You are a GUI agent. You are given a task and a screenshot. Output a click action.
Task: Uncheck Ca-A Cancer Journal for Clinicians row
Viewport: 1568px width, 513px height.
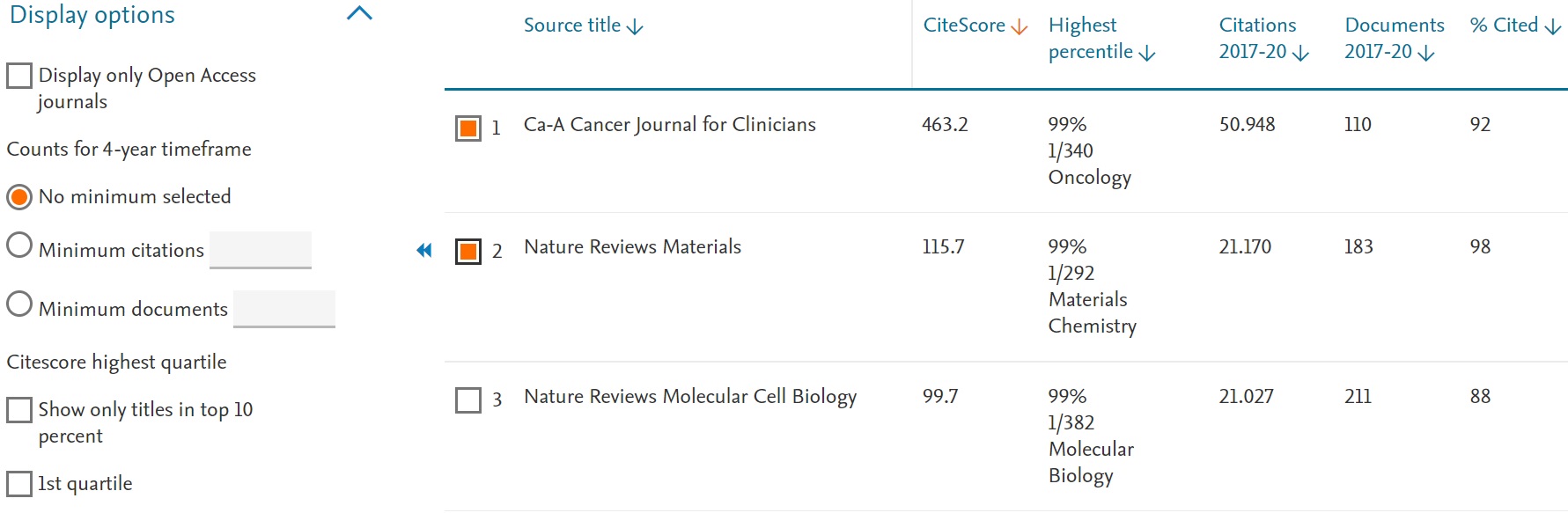tap(468, 128)
